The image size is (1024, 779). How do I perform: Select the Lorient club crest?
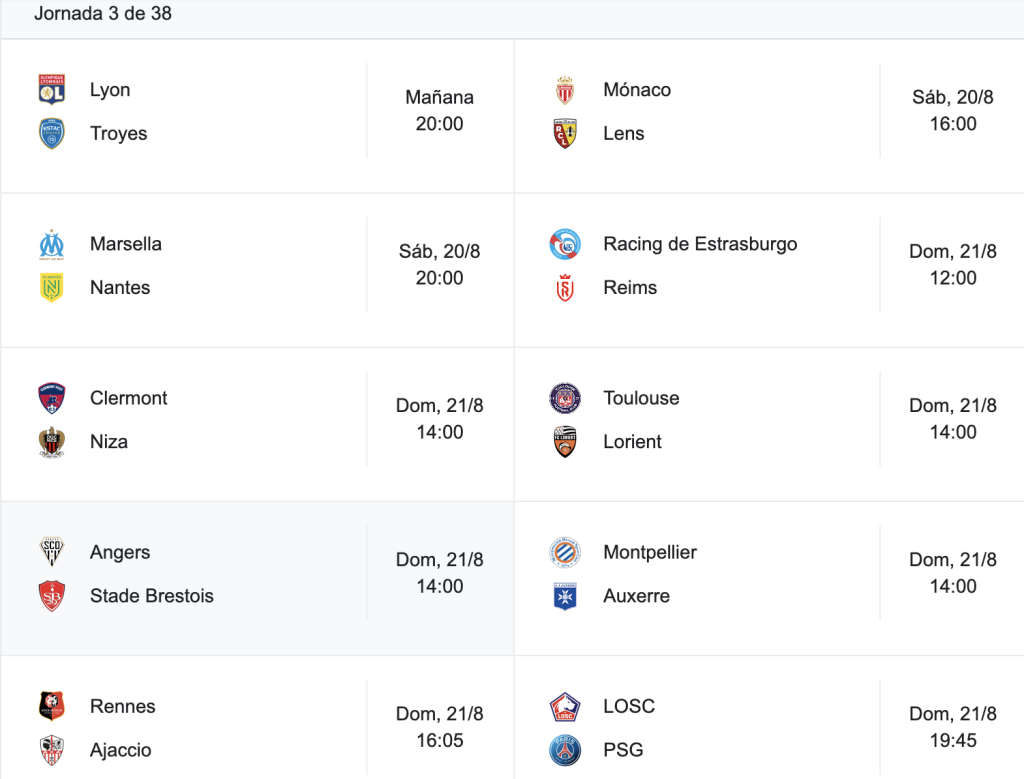[565, 441]
